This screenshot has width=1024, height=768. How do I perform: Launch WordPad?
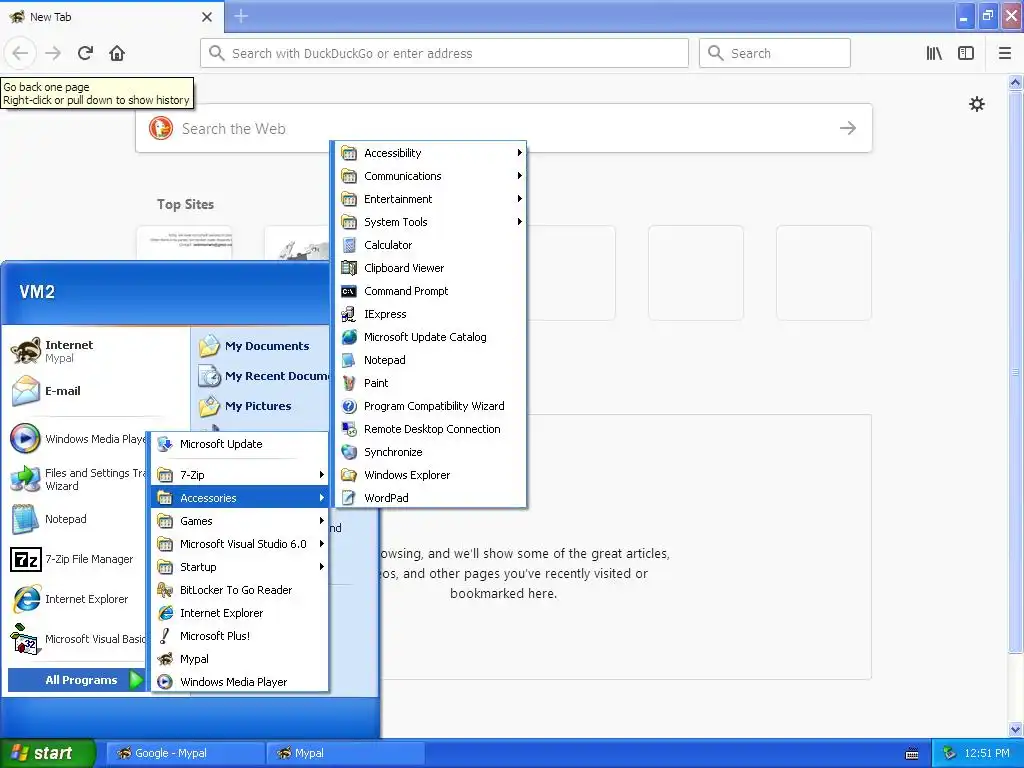click(x=430, y=498)
